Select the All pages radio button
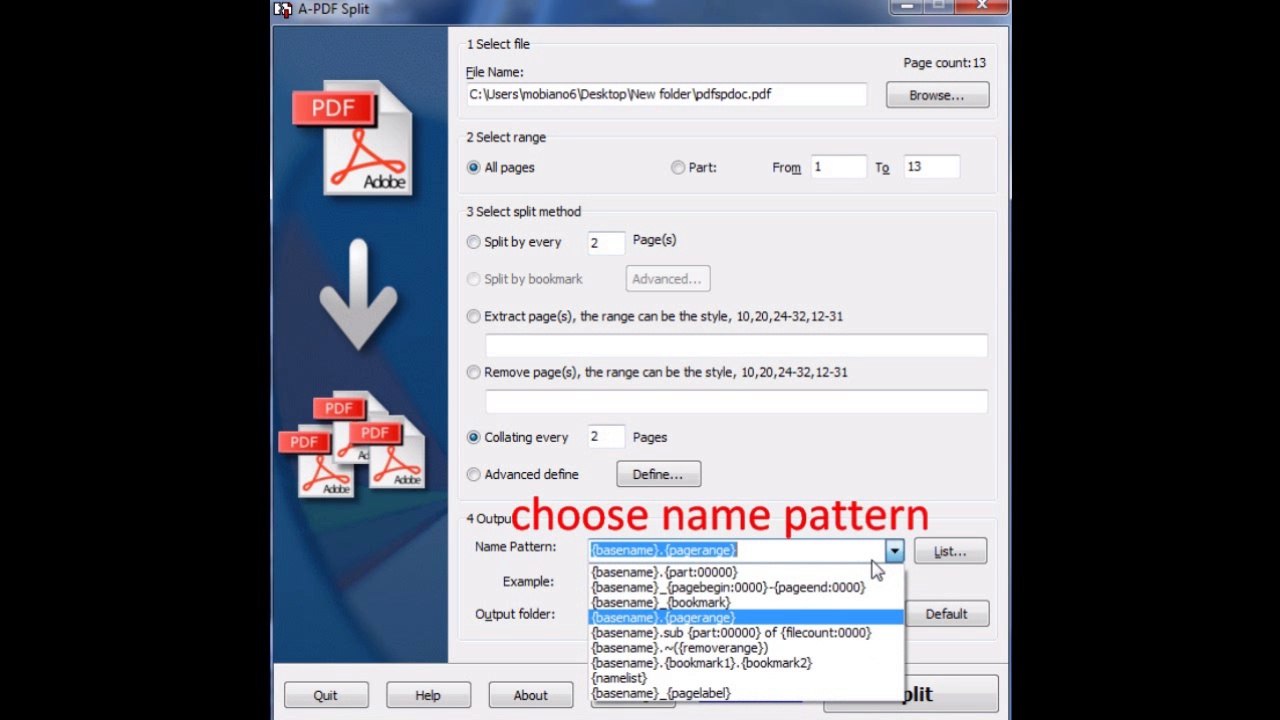 [473, 168]
